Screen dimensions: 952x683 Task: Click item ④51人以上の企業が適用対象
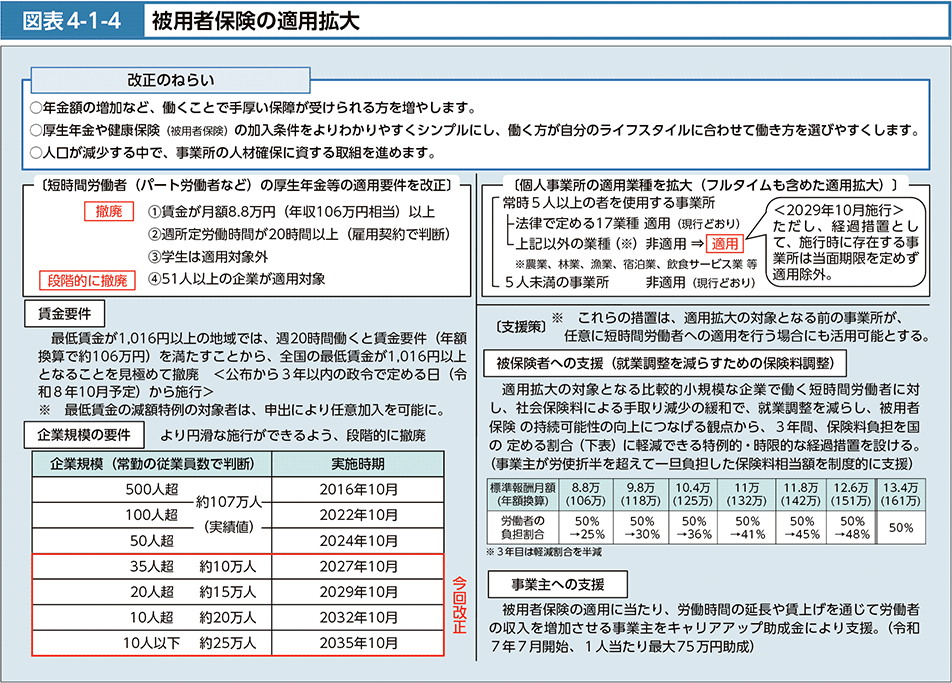pyautogui.click(x=237, y=279)
